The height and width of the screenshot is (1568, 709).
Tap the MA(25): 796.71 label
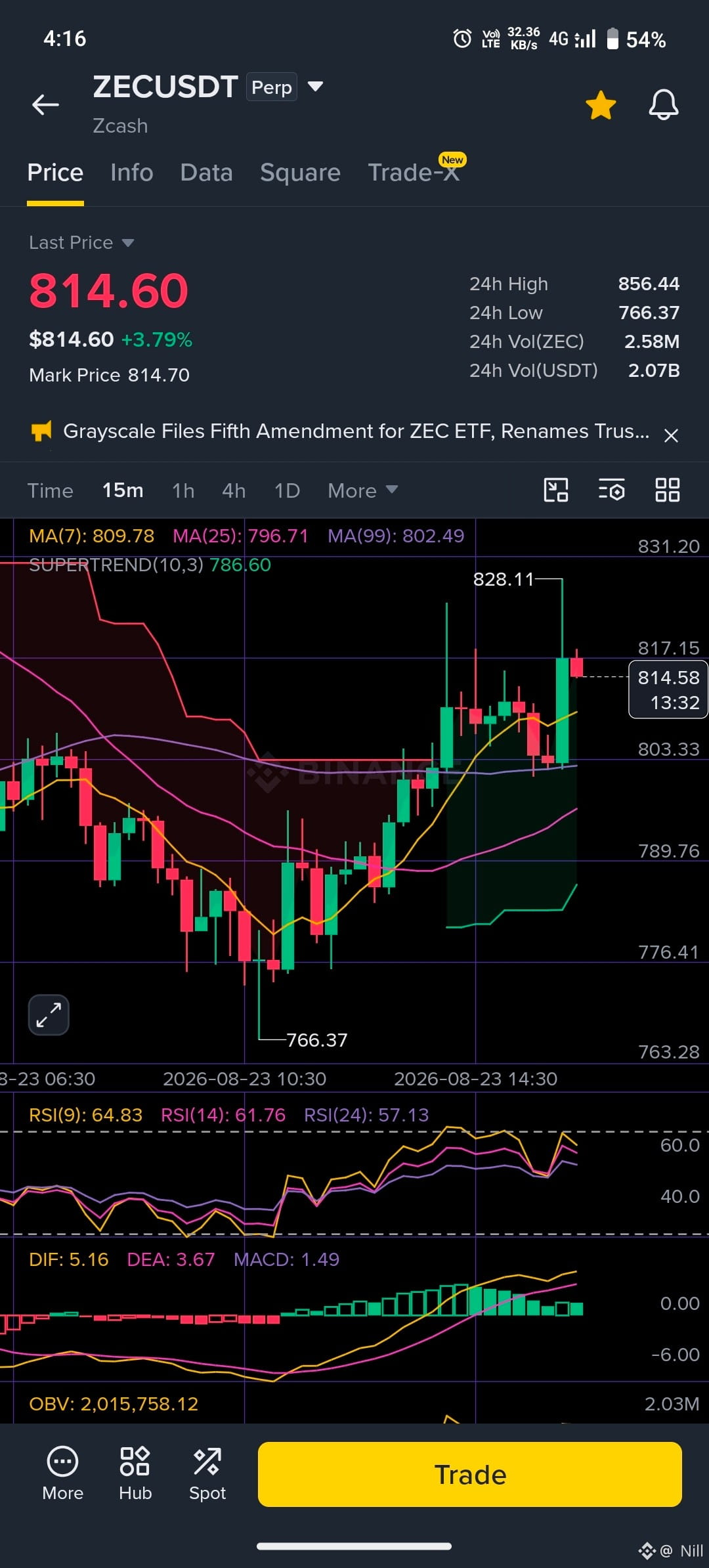[x=241, y=536]
